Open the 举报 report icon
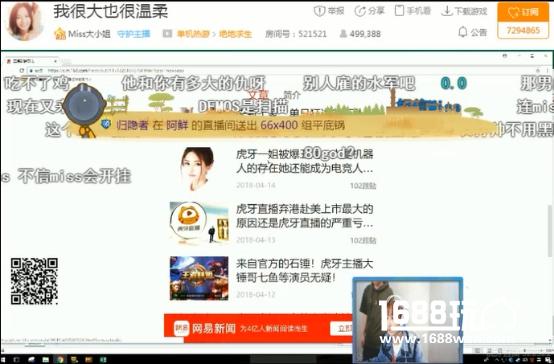The image size is (554, 364). tap(319, 11)
